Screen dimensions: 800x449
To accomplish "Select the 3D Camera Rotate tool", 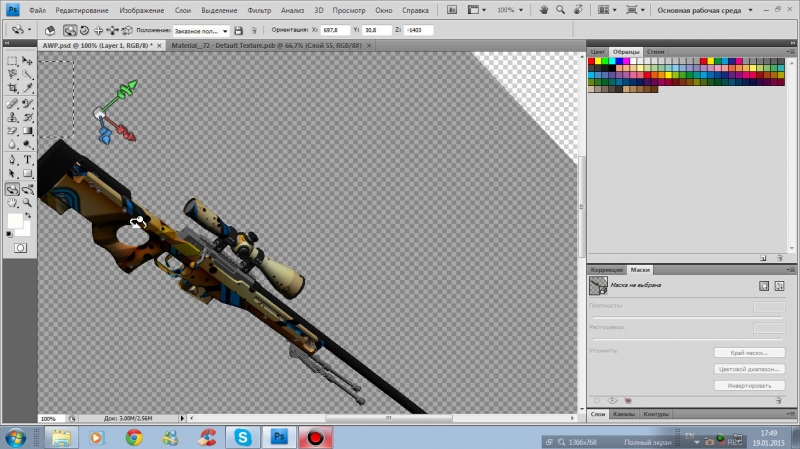I will 28,189.
